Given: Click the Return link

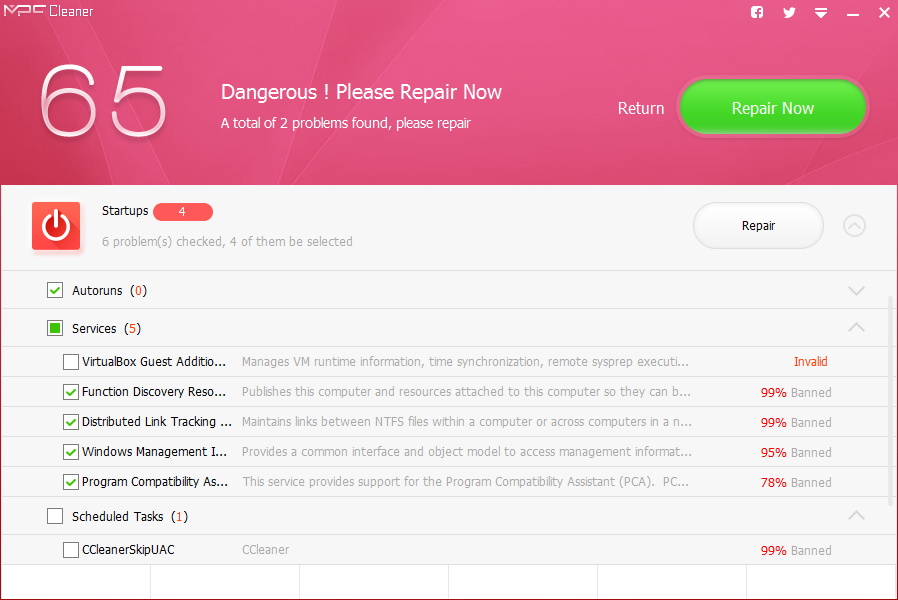Looking at the screenshot, I should [640, 108].
